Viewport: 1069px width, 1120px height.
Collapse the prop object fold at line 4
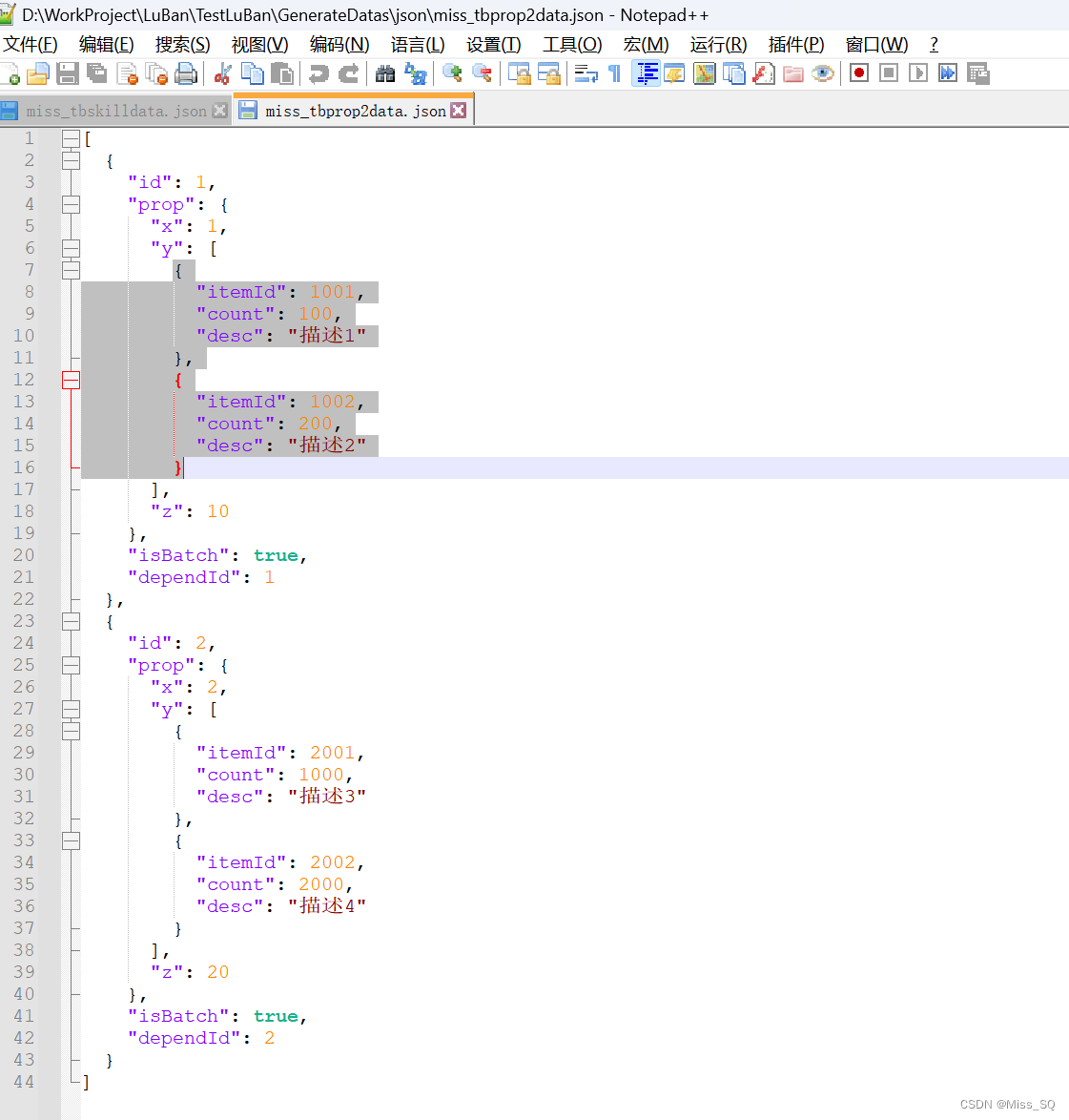click(71, 204)
